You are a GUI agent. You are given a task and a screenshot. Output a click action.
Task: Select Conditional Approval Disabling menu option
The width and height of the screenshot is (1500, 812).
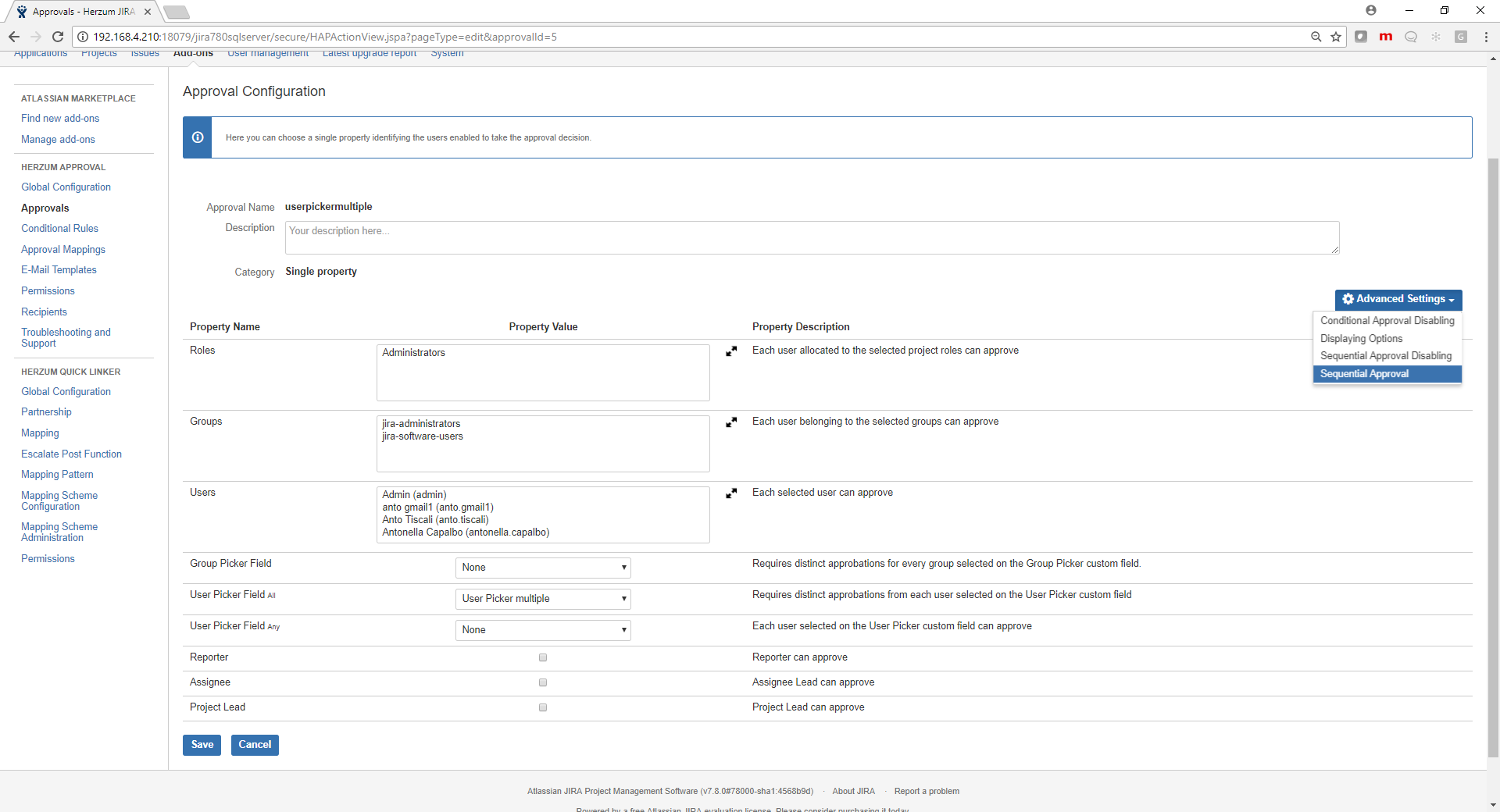(1387, 321)
